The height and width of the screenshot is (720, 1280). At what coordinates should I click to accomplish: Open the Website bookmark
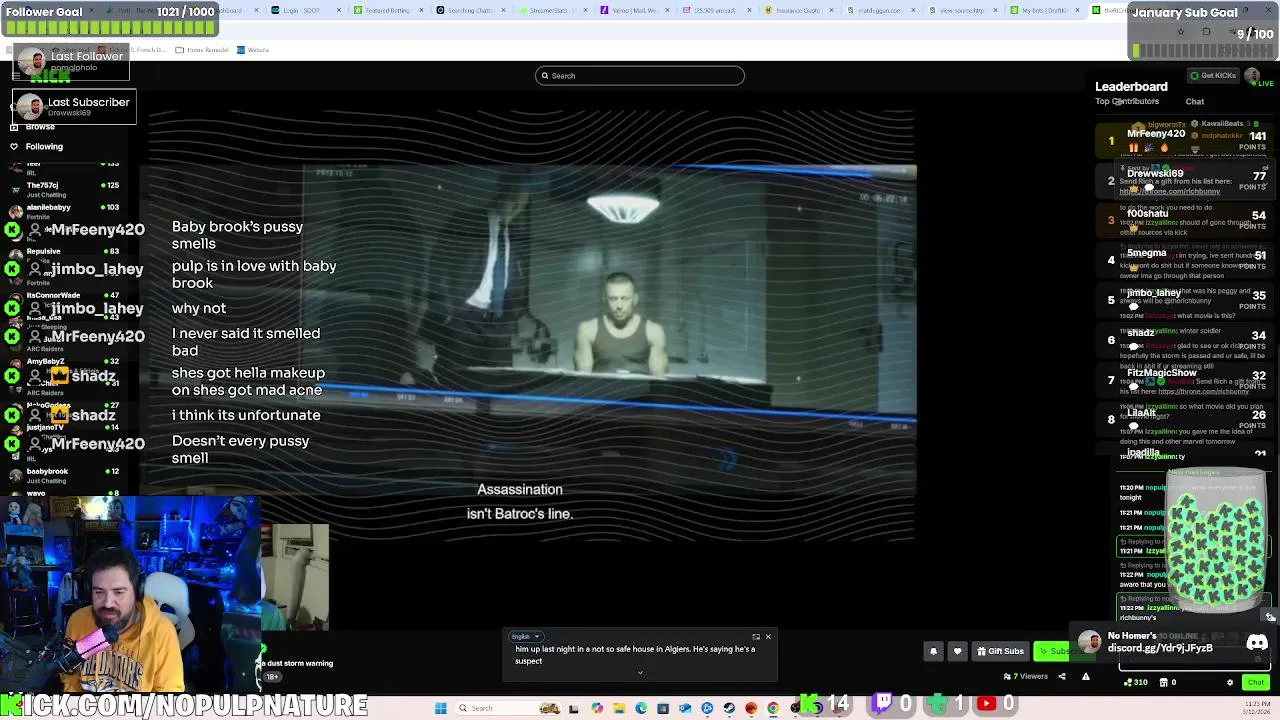point(254,49)
